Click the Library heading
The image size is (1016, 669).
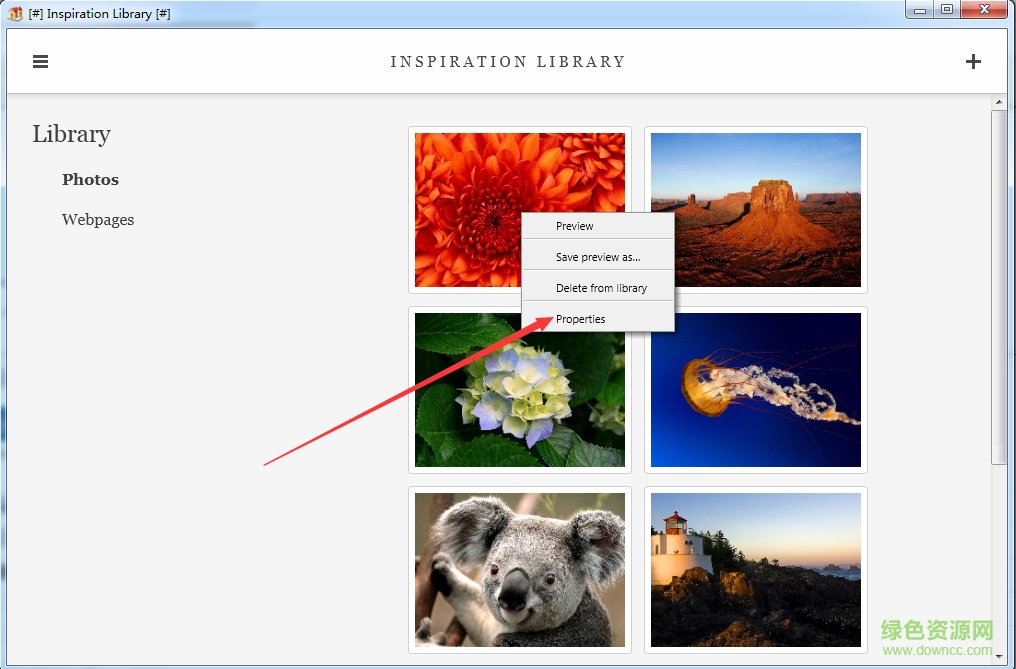71,134
